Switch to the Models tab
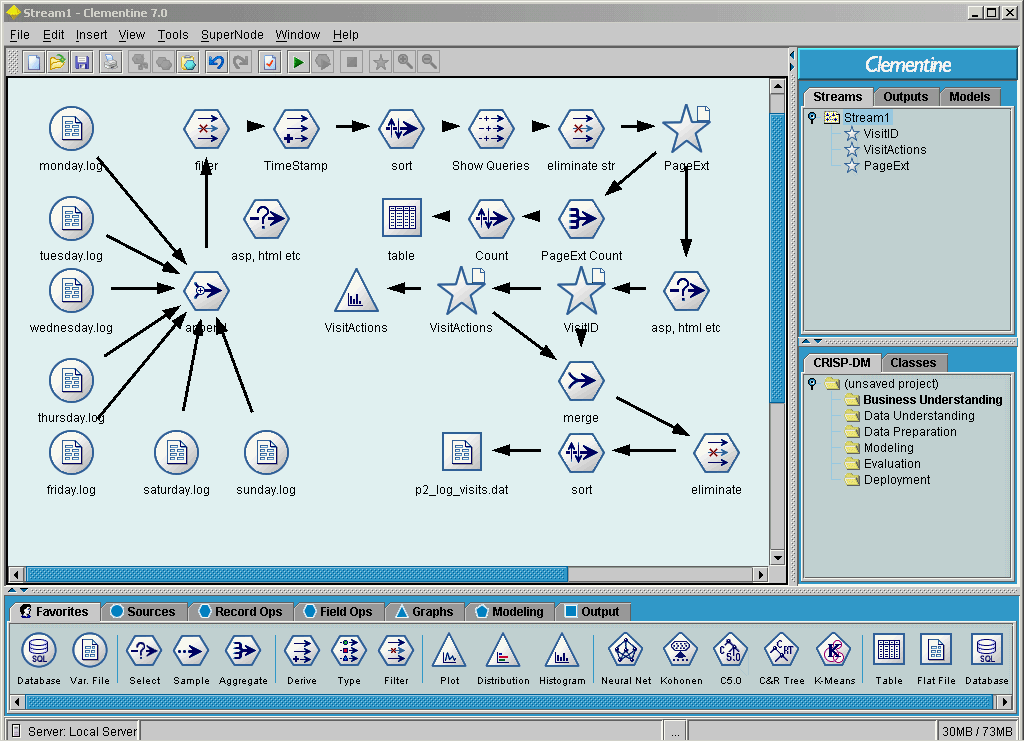 (x=969, y=97)
